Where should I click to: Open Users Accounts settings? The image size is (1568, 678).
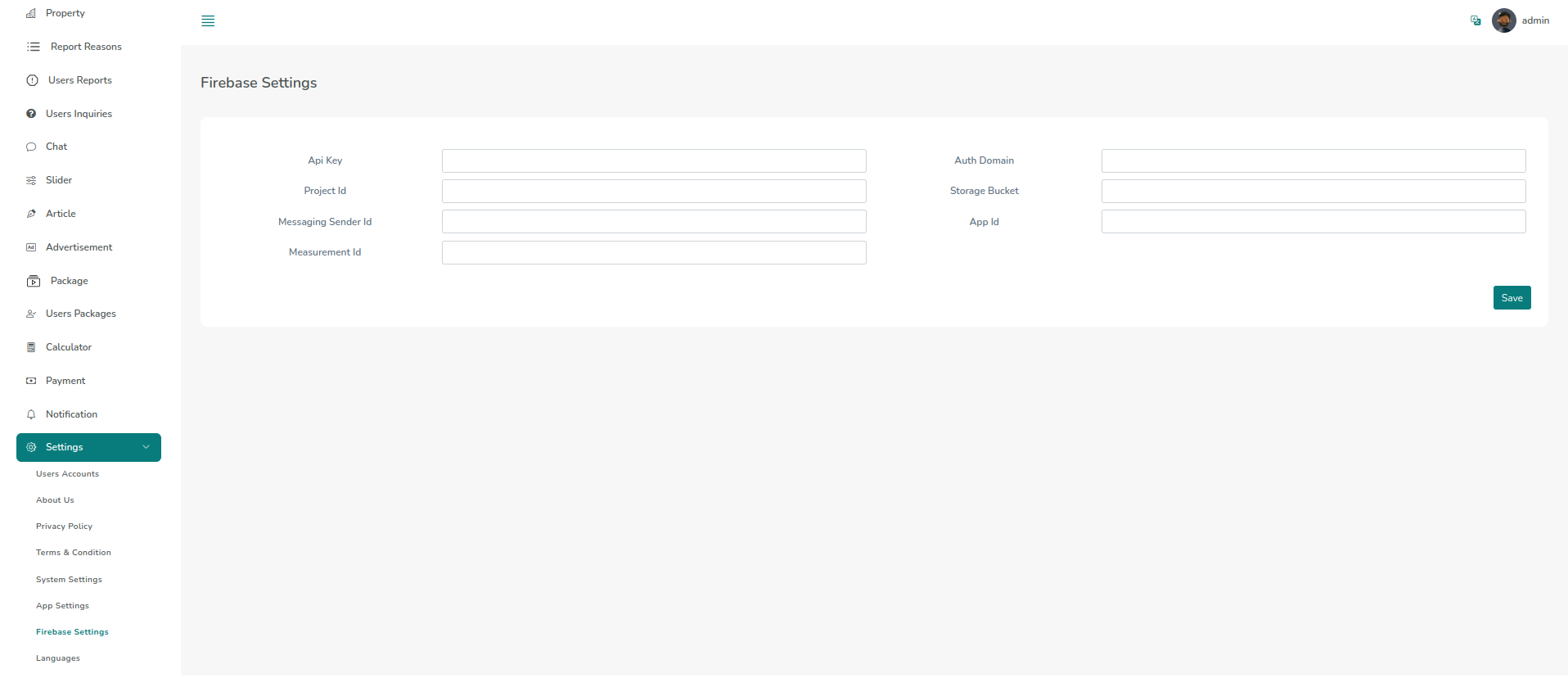coord(67,474)
